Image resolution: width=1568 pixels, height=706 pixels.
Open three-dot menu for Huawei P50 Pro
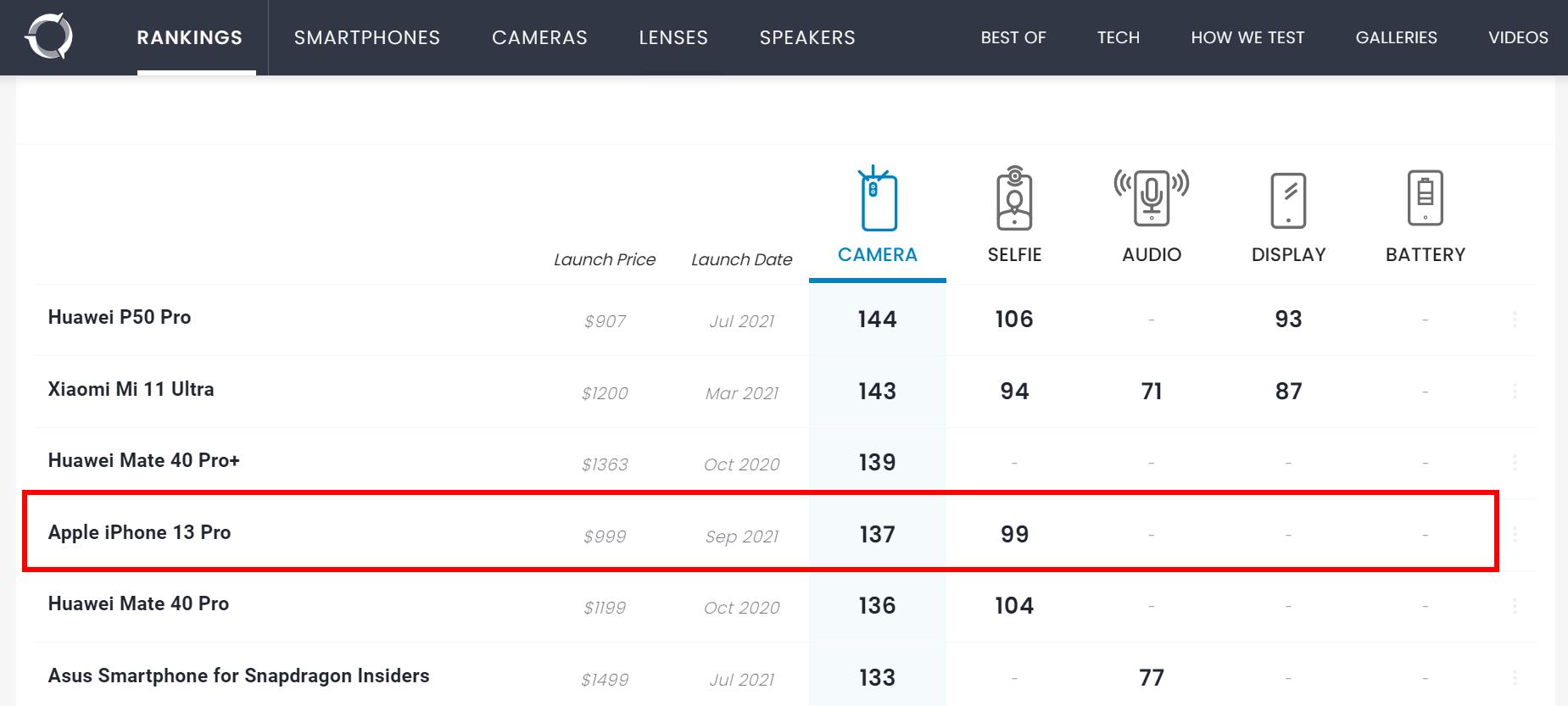[x=1515, y=320]
